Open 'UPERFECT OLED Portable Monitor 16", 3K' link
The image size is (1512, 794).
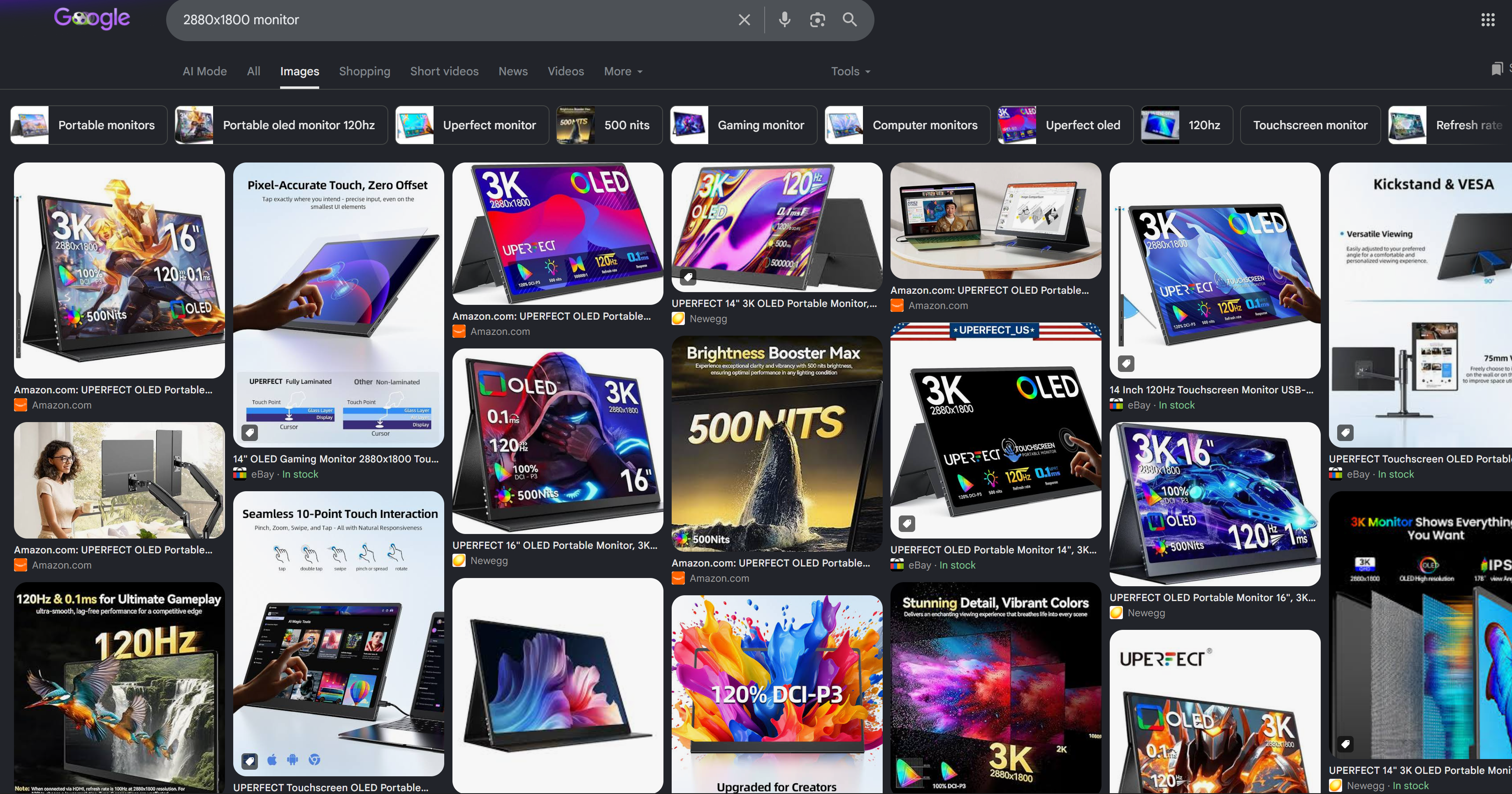1213,598
